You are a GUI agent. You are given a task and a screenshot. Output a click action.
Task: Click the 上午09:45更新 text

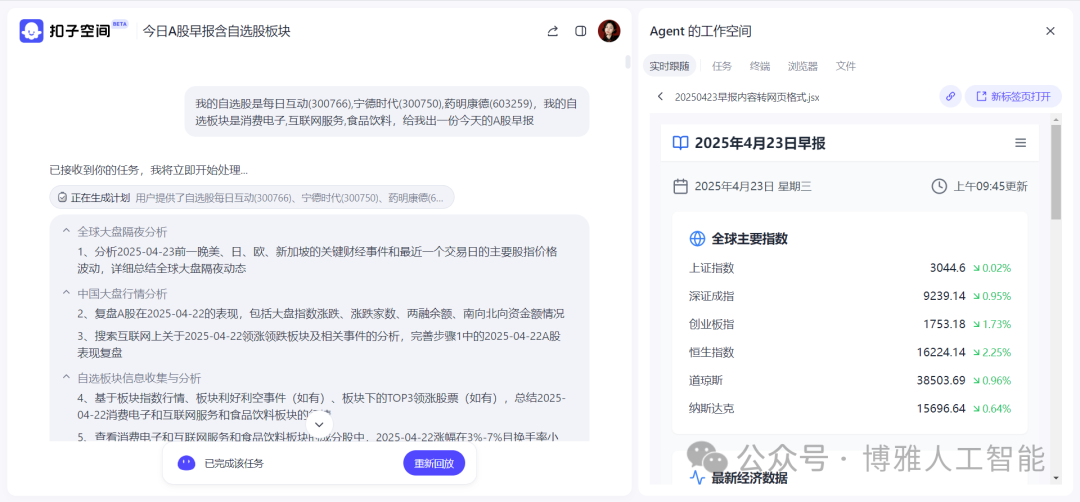point(990,186)
